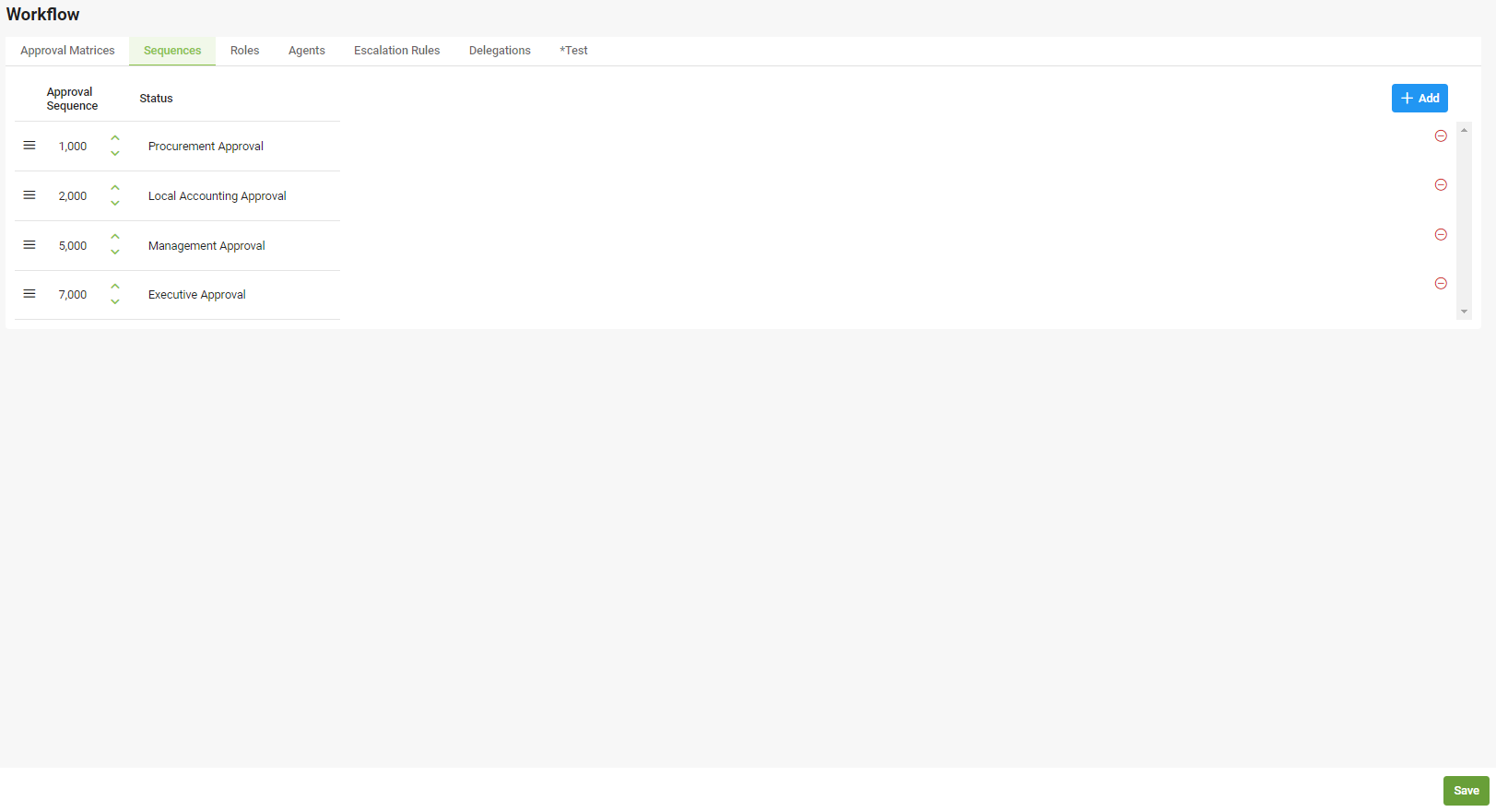The width and height of the screenshot is (1496, 812).
Task: Click drag handle for Procurement Approval row
Action: click(x=29, y=146)
